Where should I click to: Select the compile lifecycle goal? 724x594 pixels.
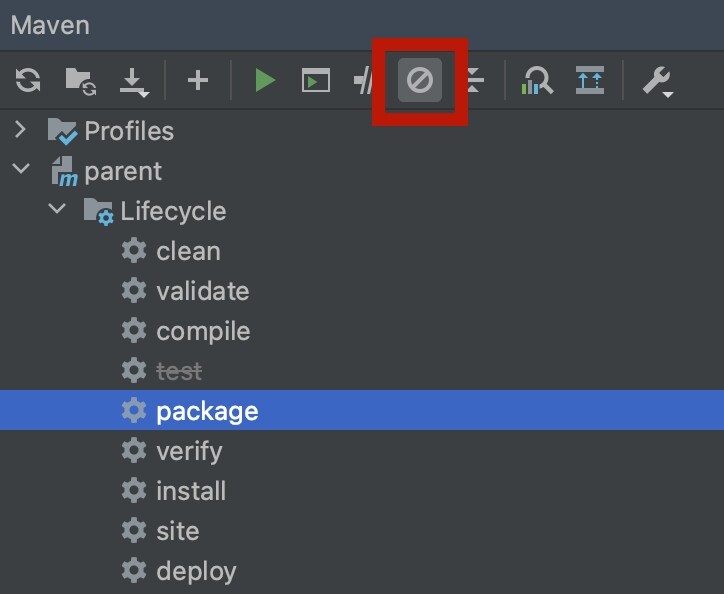coord(203,331)
